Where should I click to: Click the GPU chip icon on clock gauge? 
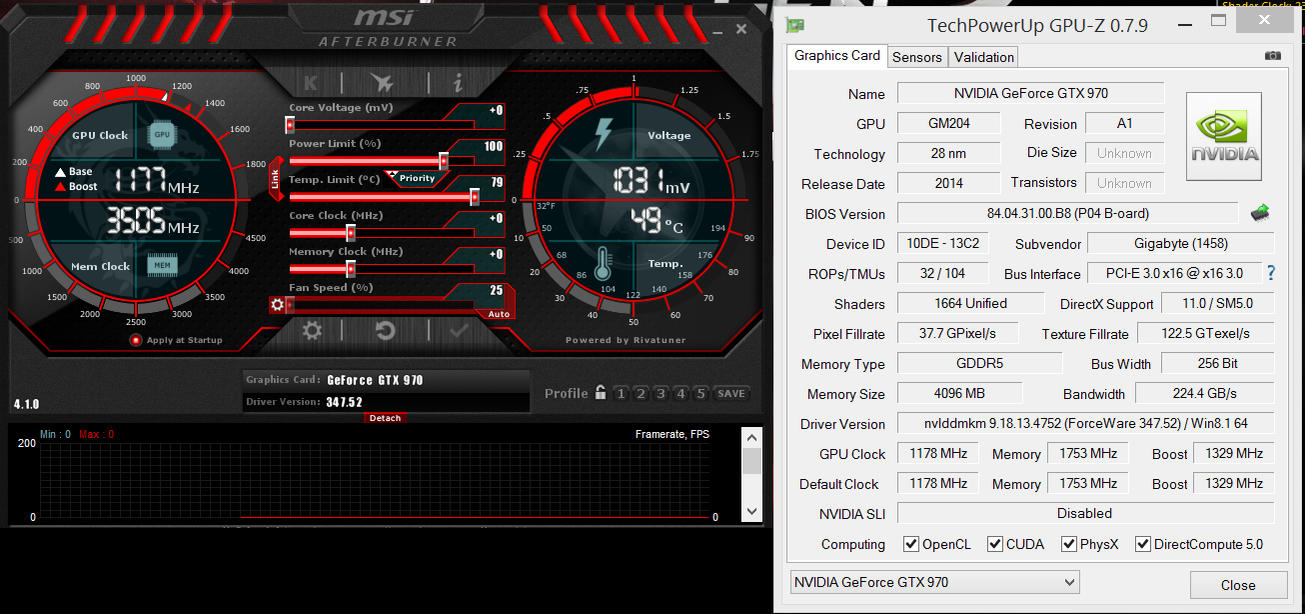click(x=161, y=134)
